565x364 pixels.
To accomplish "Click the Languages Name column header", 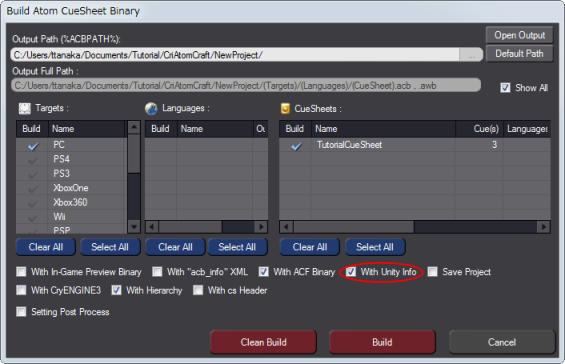I will 215,129.
